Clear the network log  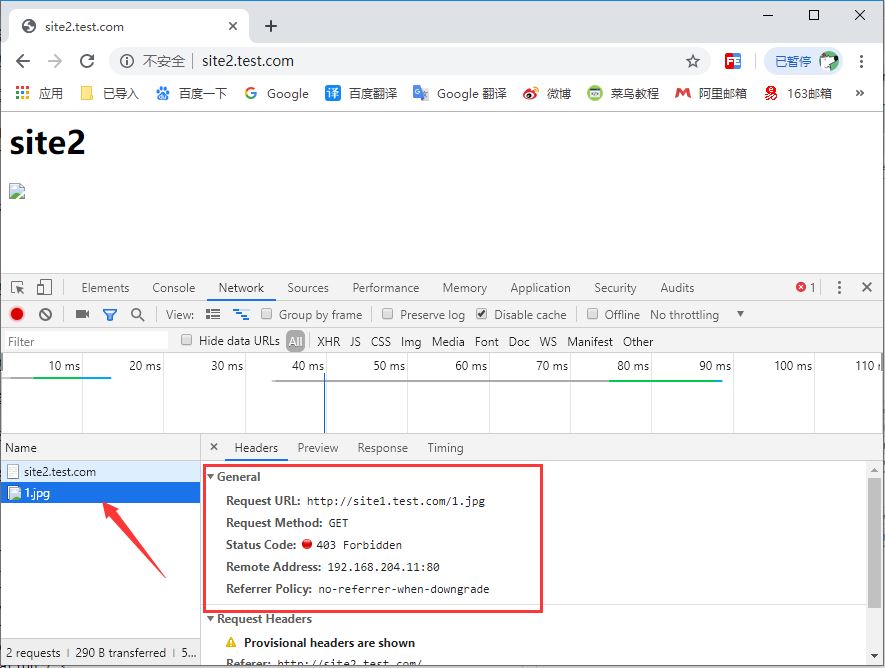[45, 314]
